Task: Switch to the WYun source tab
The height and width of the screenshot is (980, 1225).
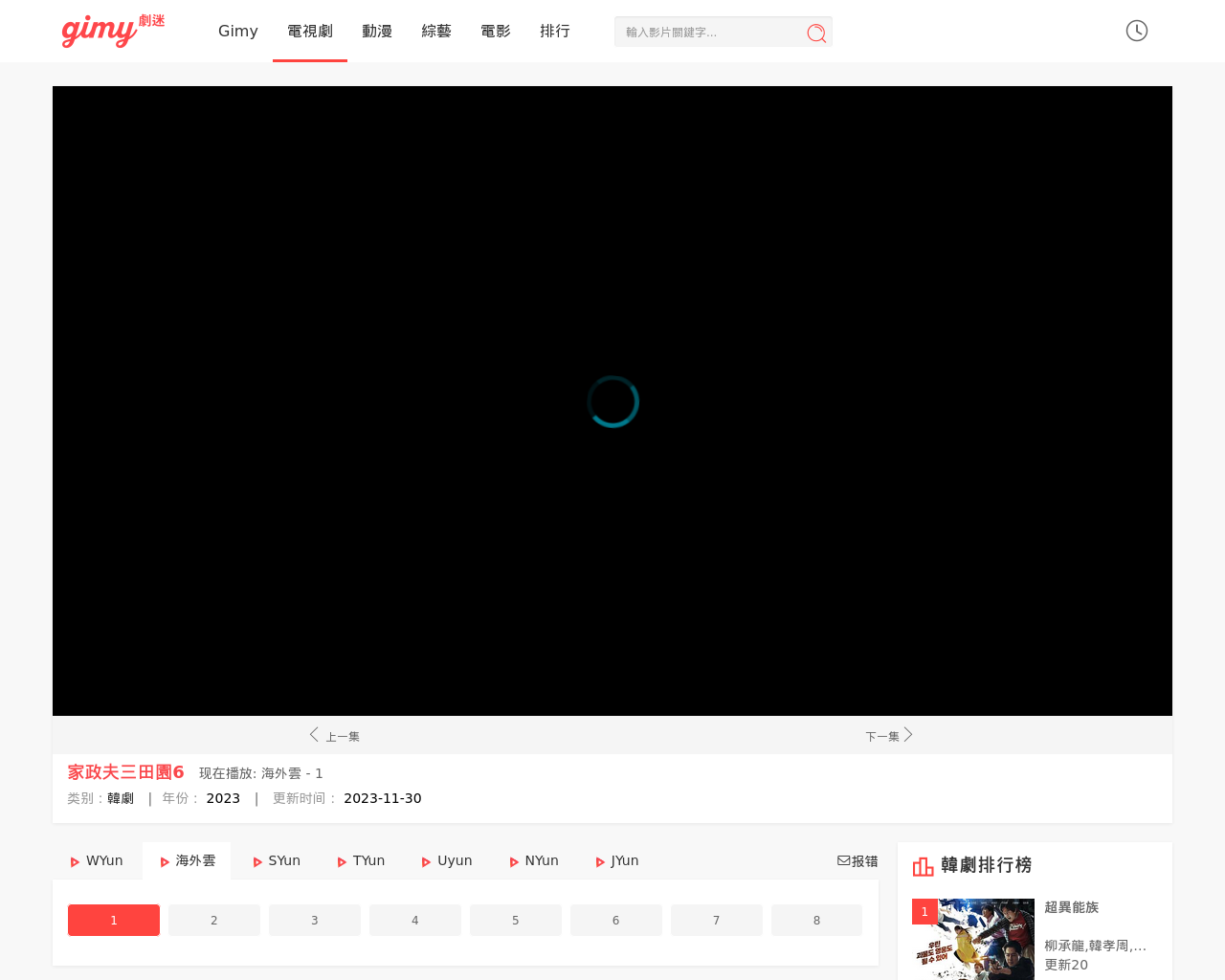Action: pos(97,860)
